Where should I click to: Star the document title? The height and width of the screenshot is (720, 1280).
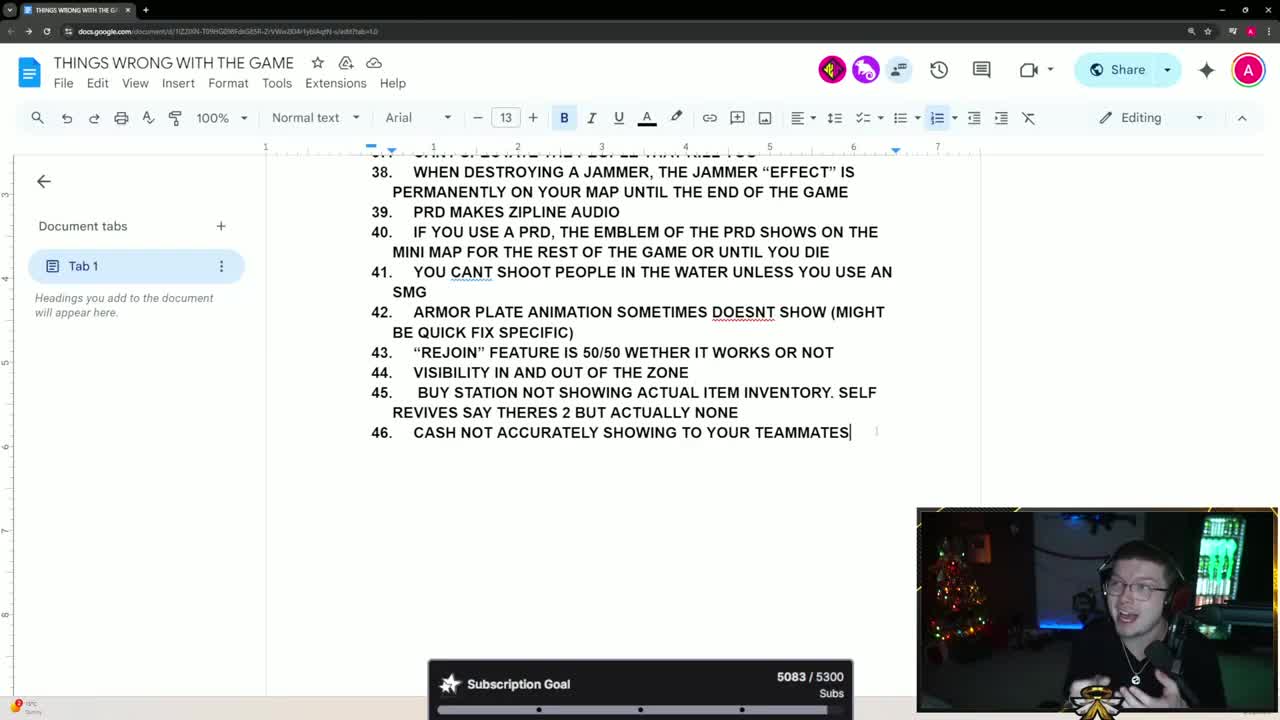coord(317,62)
